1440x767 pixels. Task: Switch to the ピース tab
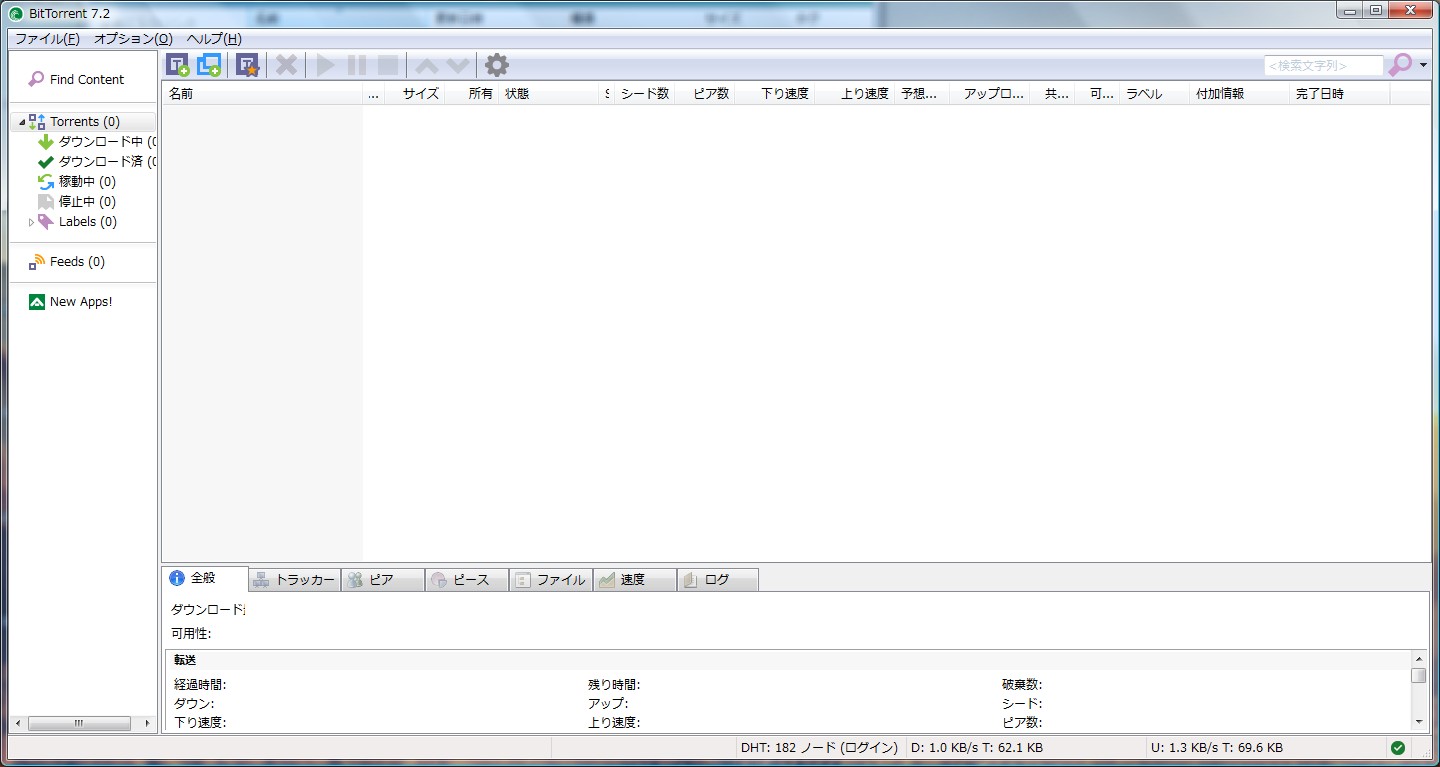click(x=467, y=580)
